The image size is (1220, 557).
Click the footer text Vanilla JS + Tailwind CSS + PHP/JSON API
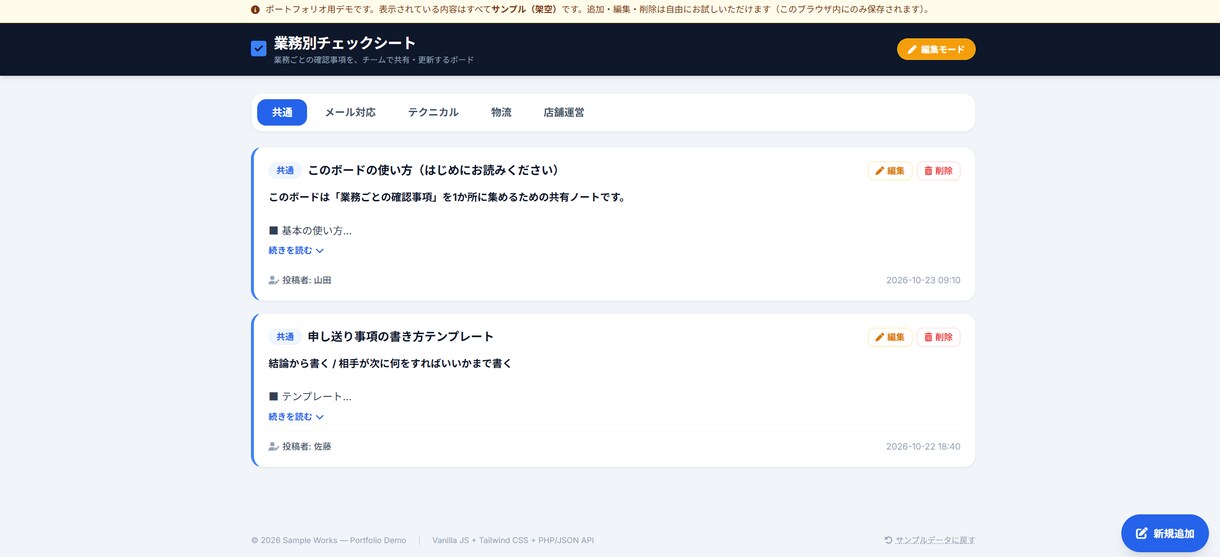point(513,540)
